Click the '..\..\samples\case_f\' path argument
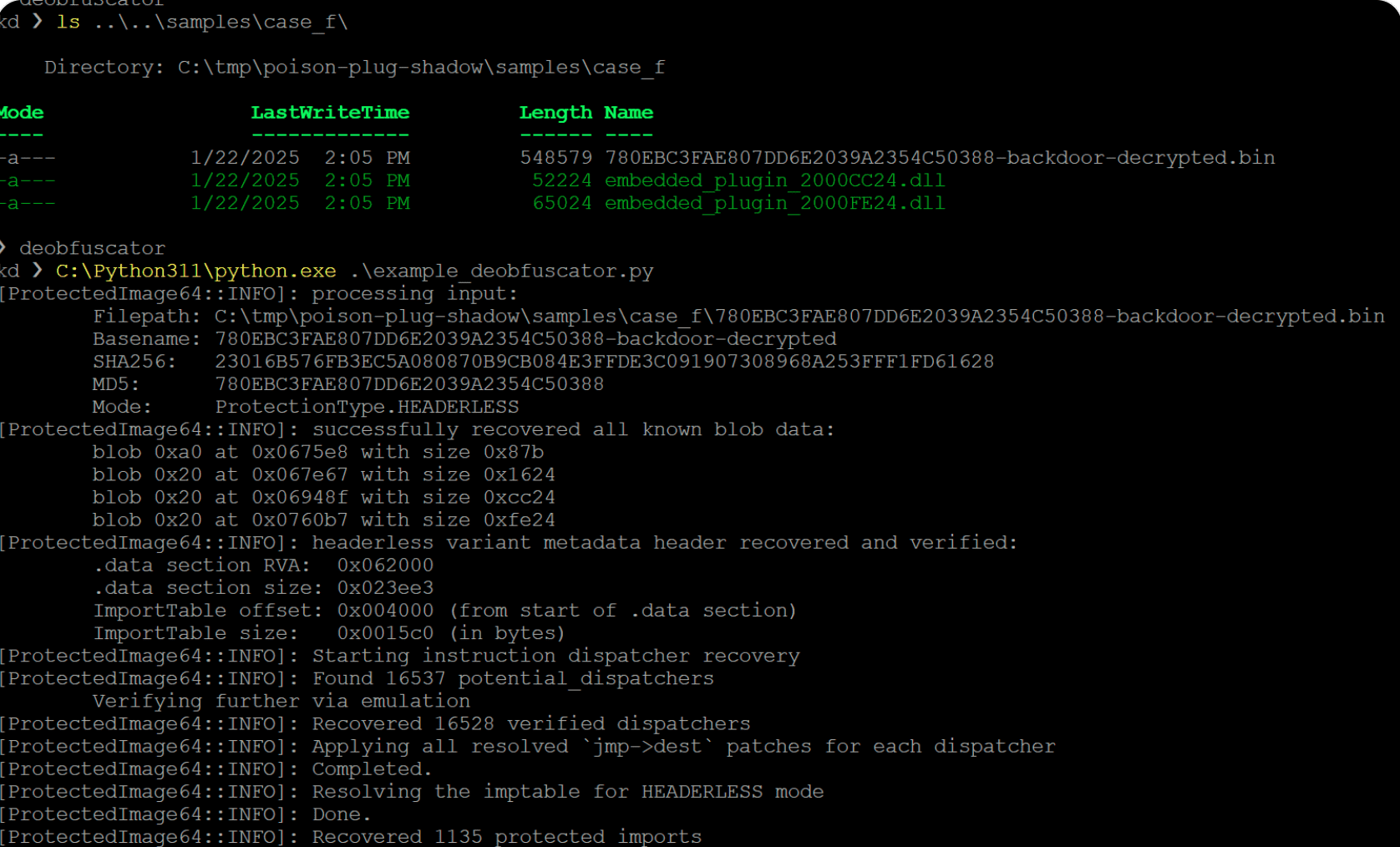The image size is (1400, 847). click(x=221, y=23)
